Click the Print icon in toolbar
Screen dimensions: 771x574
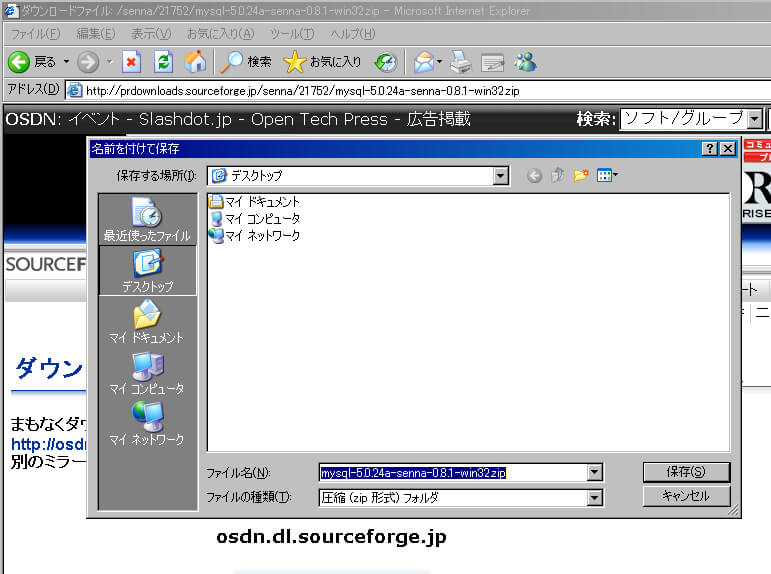pyautogui.click(x=460, y=62)
